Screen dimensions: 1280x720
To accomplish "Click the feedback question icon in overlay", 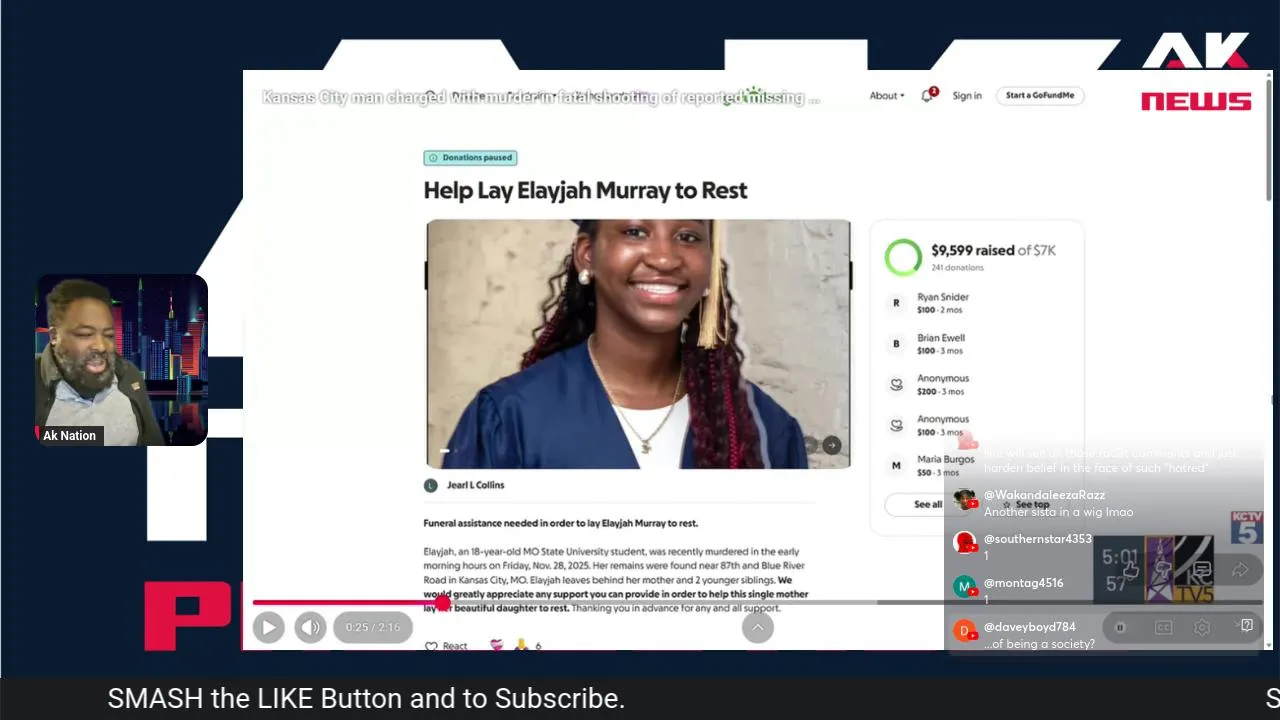I will click(x=1247, y=626).
